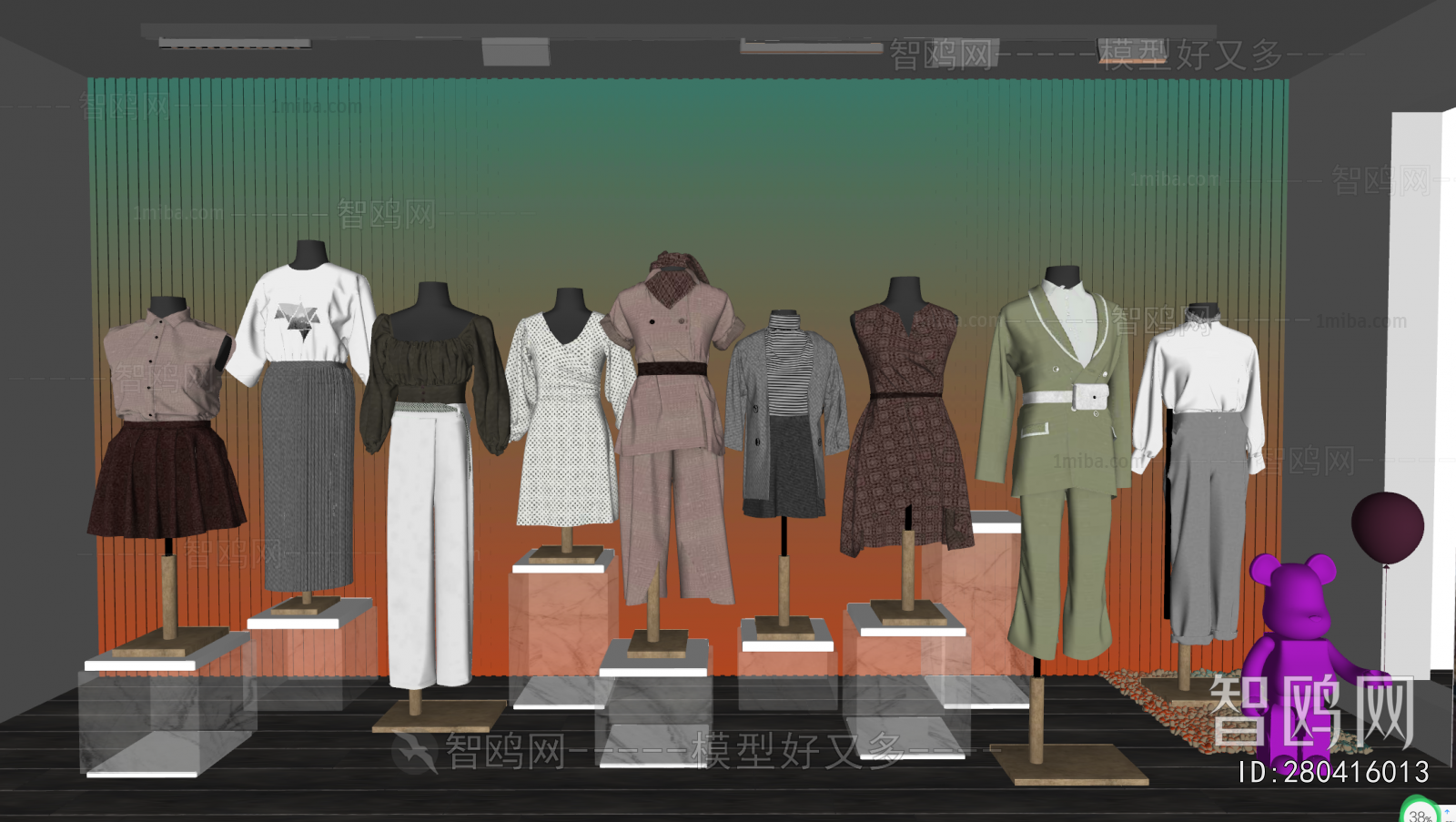Click the rectangular ceiling light panel
This screenshot has width=1456, height=822.
(515, 52)
